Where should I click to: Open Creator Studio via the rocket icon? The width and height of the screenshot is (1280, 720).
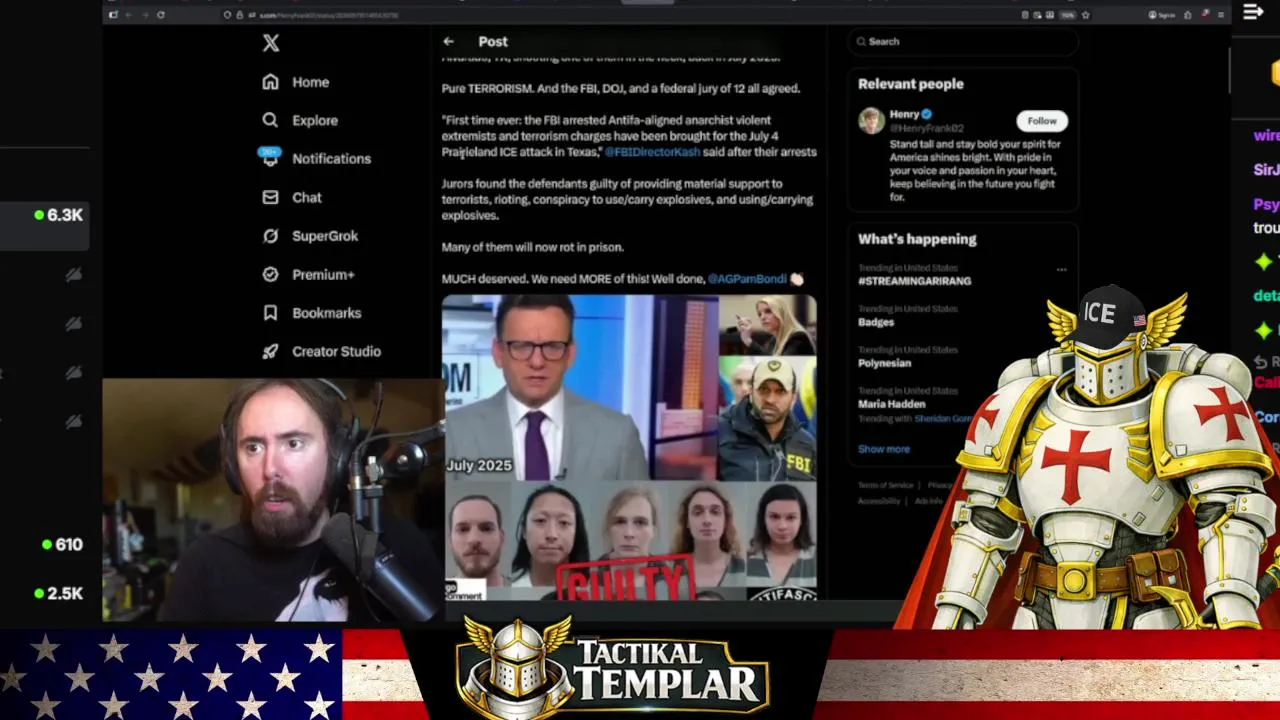pyautogui.click(x=270, y=351)
